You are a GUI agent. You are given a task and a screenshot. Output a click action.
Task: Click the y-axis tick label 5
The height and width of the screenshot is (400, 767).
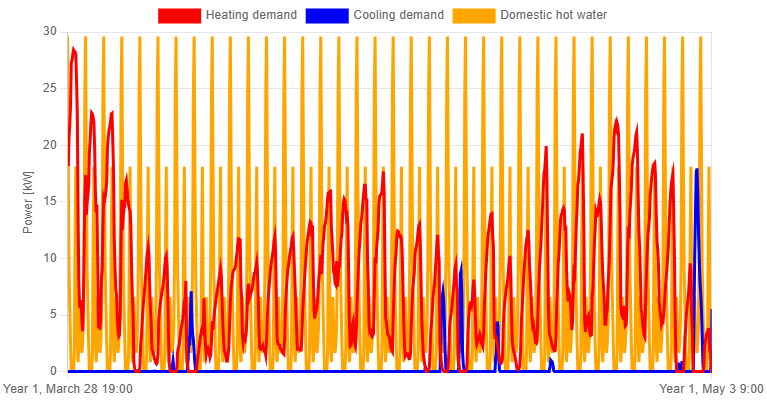pyautogui.click(x=59, y=315)
